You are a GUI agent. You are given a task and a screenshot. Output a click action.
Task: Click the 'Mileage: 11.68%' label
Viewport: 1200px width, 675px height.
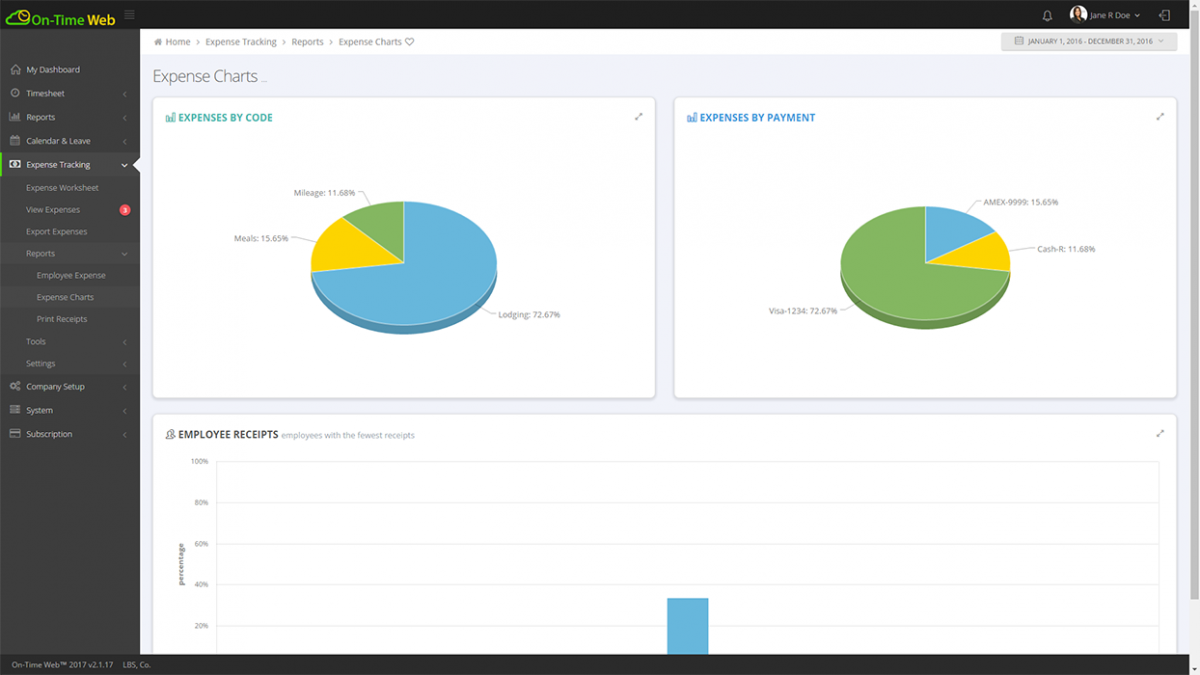click(x=325, y=192)
